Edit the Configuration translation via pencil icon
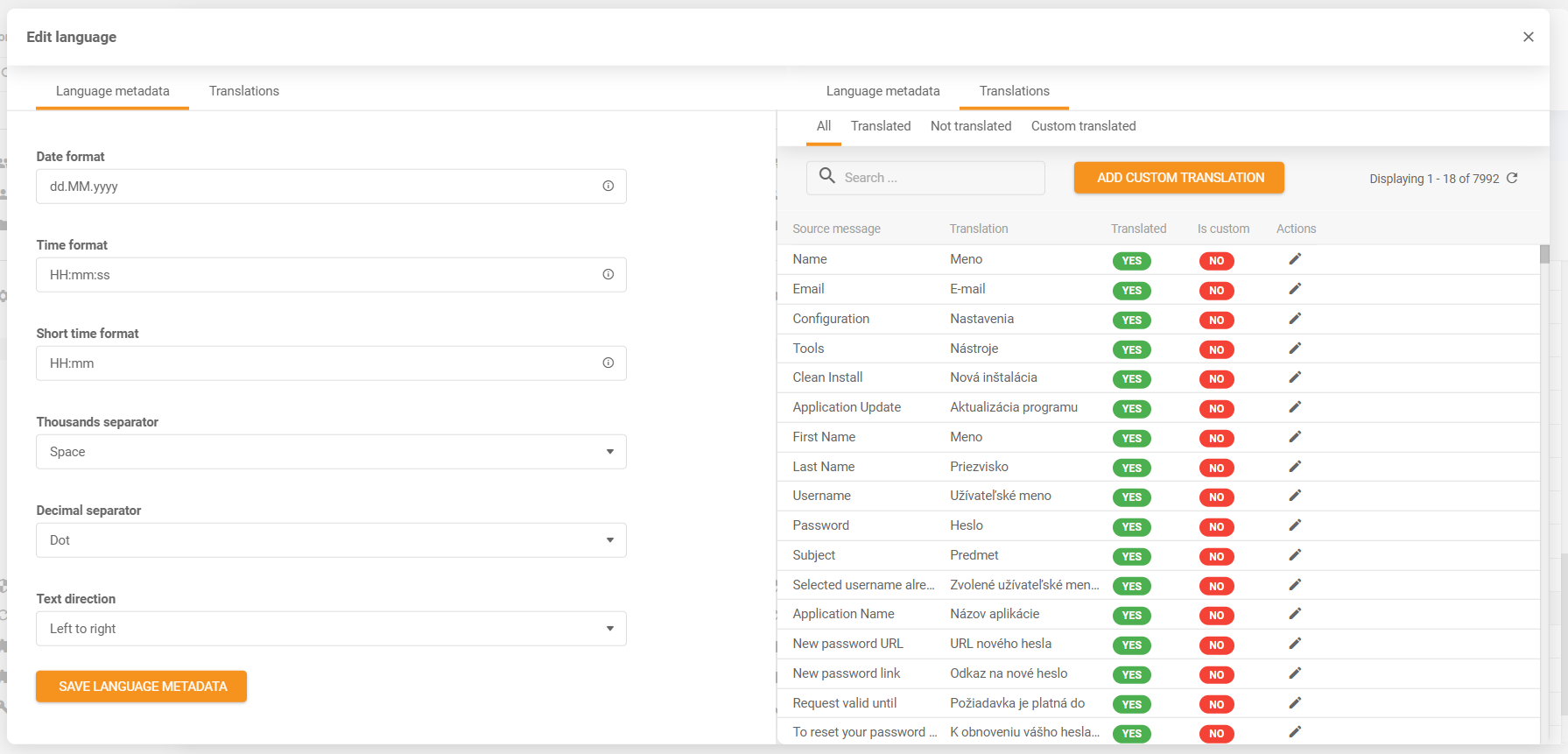Image resolution: width=1568 pixels, height=754 pixels. pyautogui.click(x=1295, y=319)
